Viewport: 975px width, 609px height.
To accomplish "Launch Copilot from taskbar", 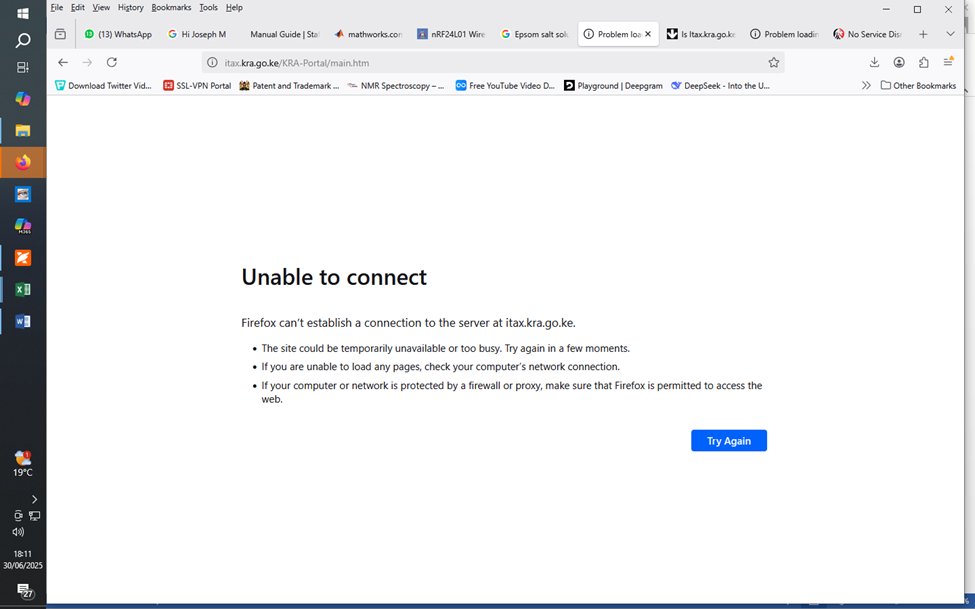I will (23, 98).
